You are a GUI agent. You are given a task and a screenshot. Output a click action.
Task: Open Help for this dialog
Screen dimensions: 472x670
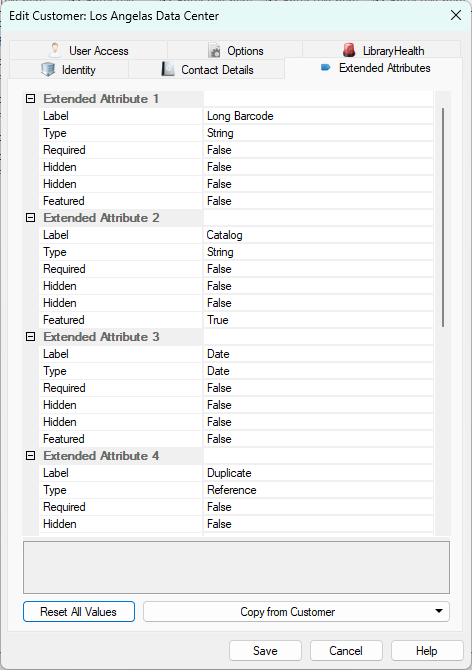pyautogui.click(x=427, y=650)
